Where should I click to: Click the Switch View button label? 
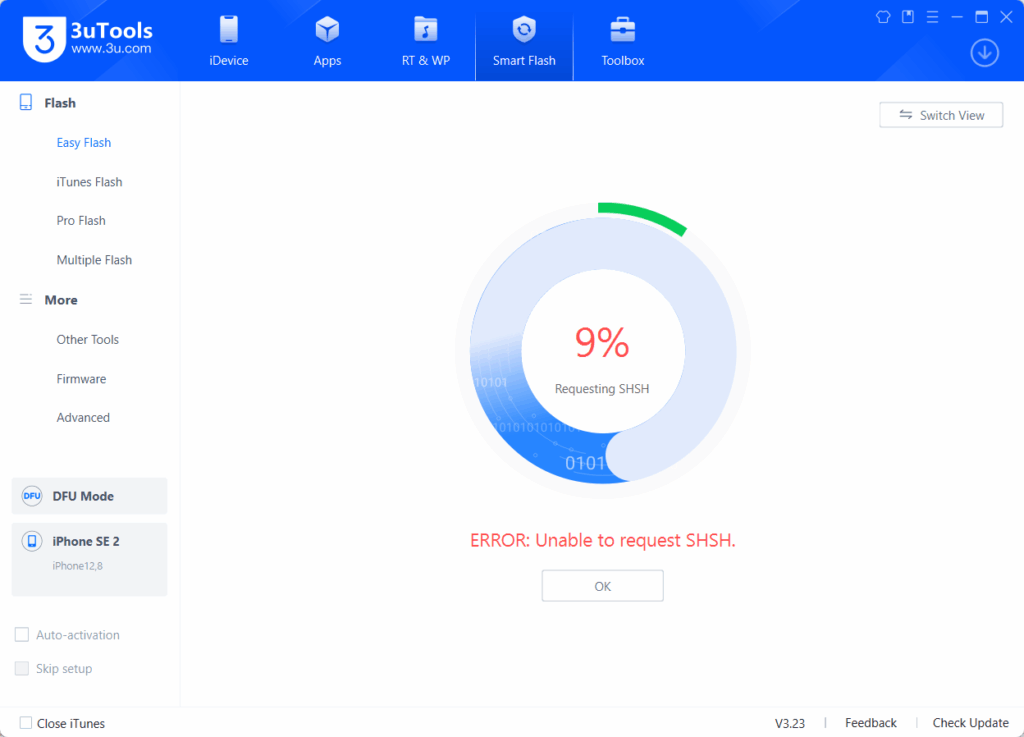pos(952,116)
